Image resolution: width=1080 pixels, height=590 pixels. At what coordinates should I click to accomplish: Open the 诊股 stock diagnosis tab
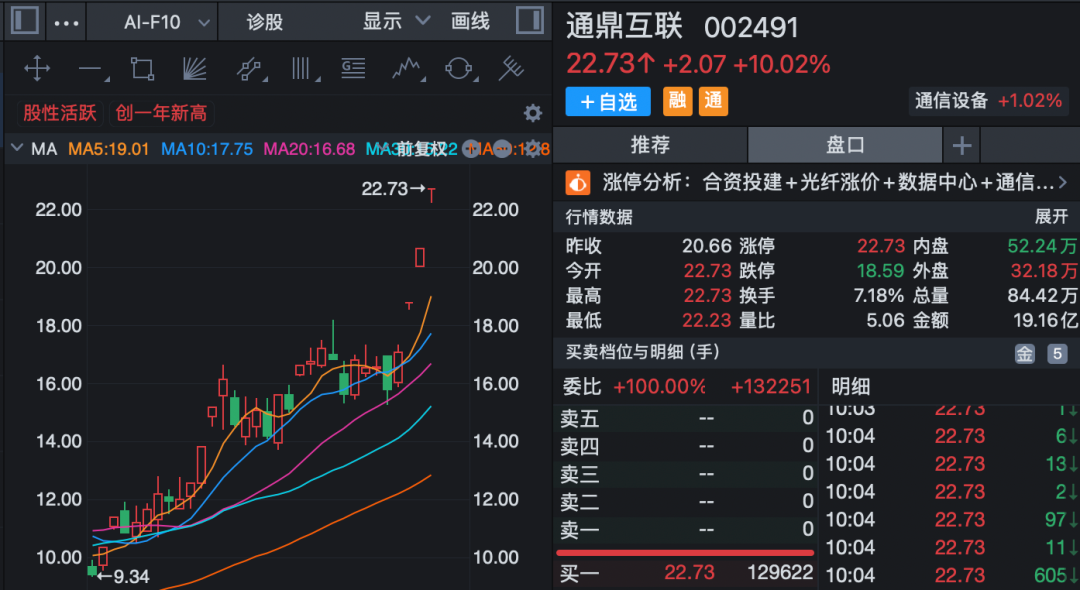click(265, 22)
